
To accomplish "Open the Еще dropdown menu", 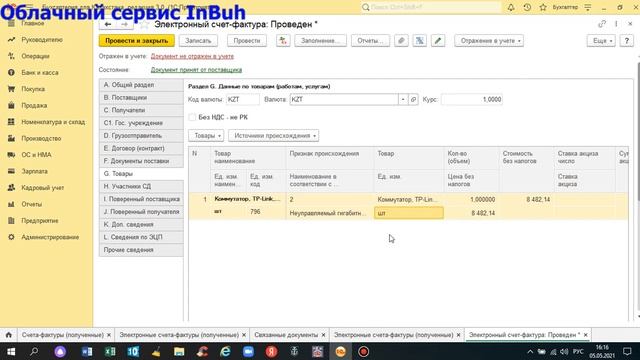I will pos(601,41).
